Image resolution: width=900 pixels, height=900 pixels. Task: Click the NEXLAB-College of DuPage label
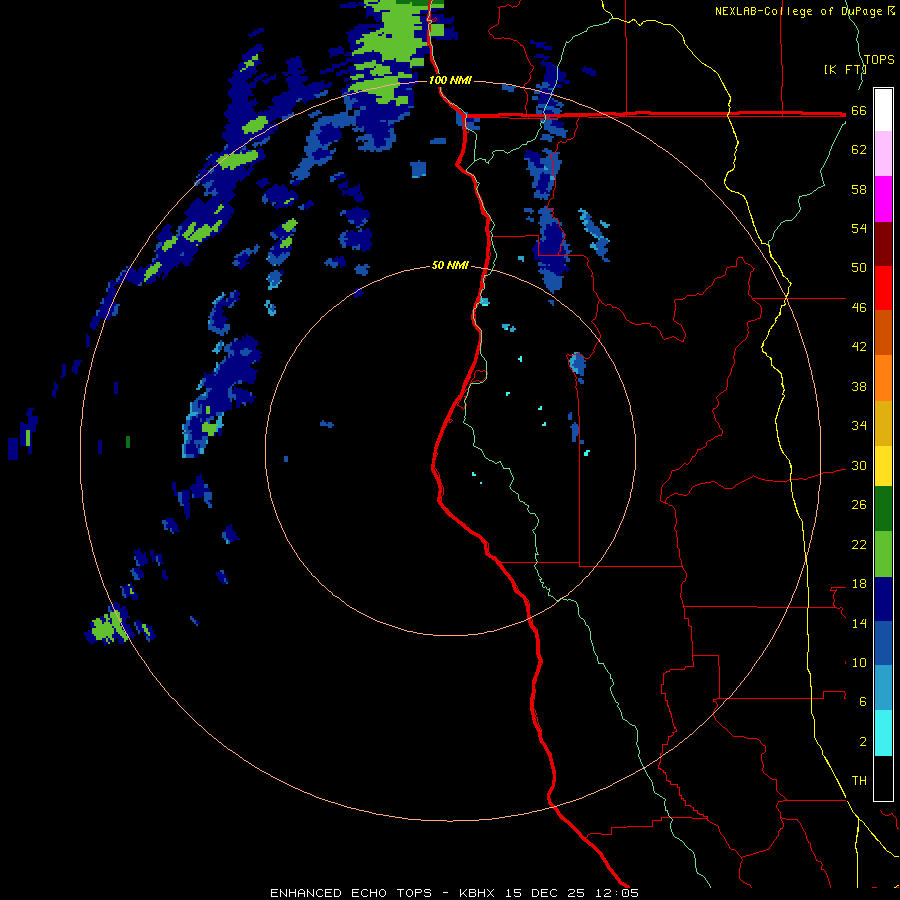[798, 11]
